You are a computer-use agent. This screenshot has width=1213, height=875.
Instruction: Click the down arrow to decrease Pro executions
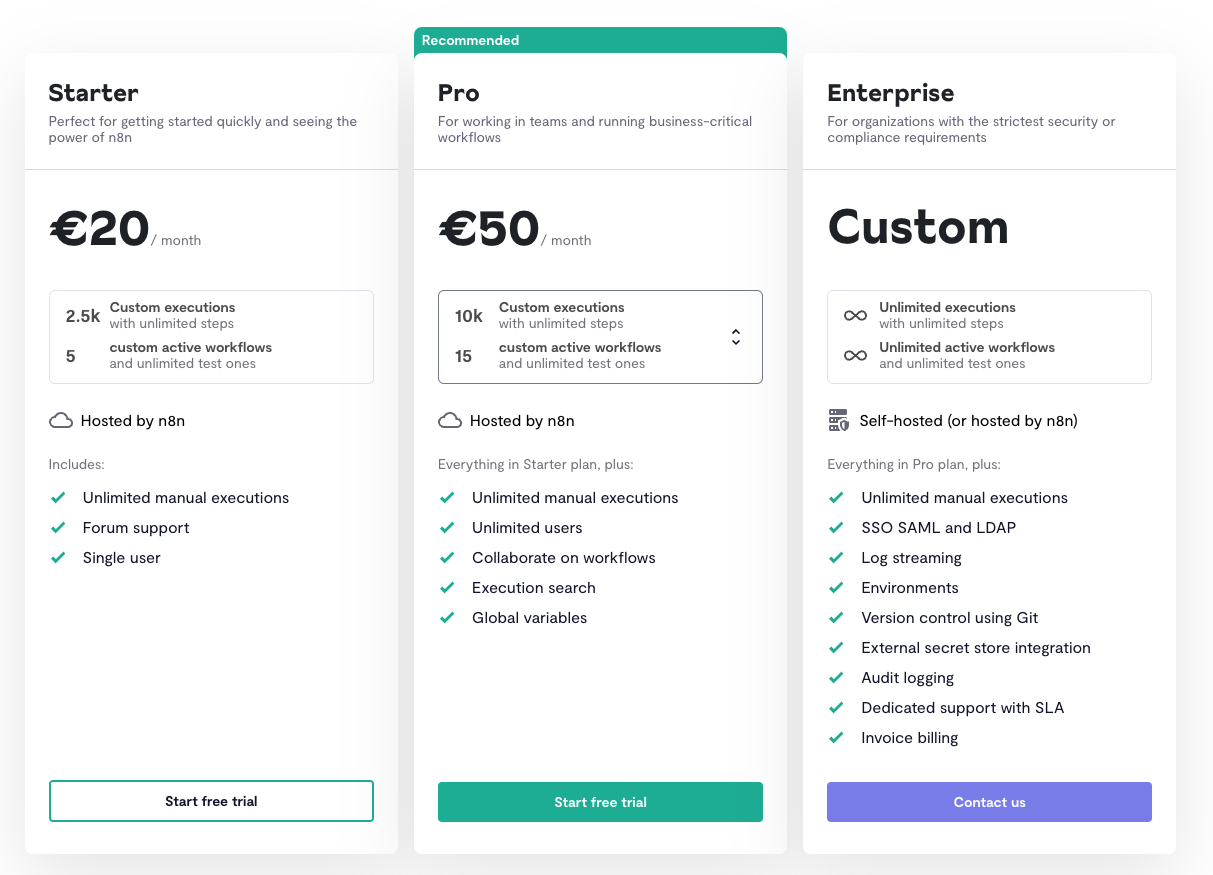pyautogui.click(x=735, y=343)
